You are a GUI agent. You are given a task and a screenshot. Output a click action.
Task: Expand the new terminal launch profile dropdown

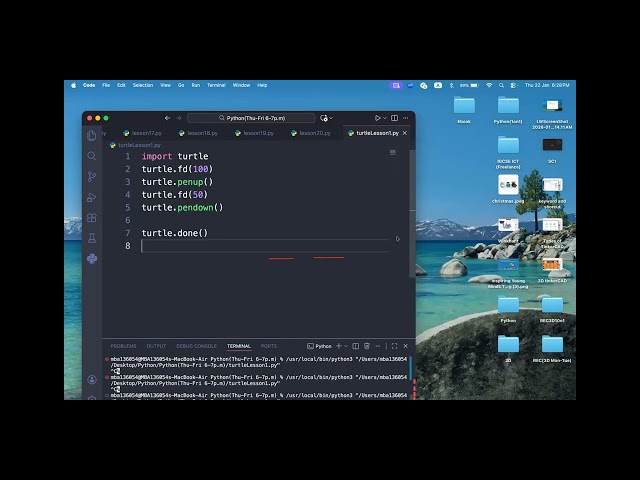(346, 346)
